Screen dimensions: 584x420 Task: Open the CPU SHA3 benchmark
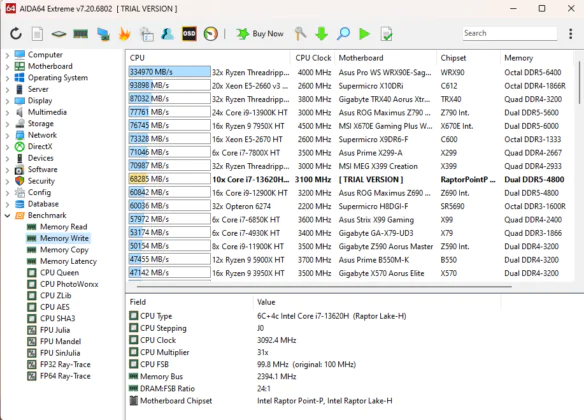[57, 318]
